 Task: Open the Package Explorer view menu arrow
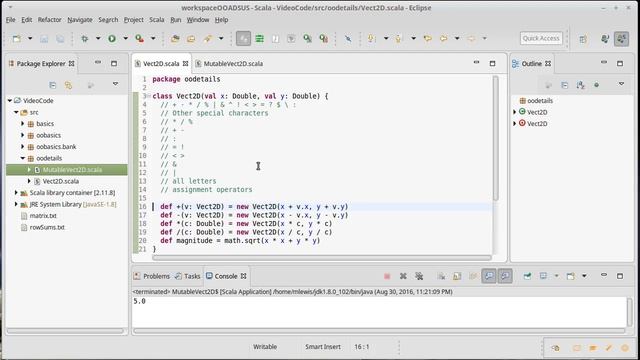click(116, 84)
